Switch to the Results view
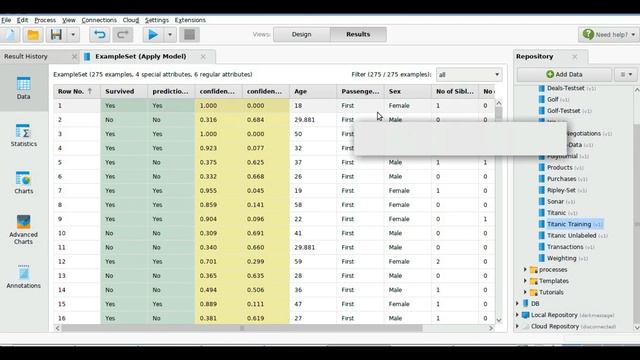The width and height of the screenshot is (640, 360). 358,34
